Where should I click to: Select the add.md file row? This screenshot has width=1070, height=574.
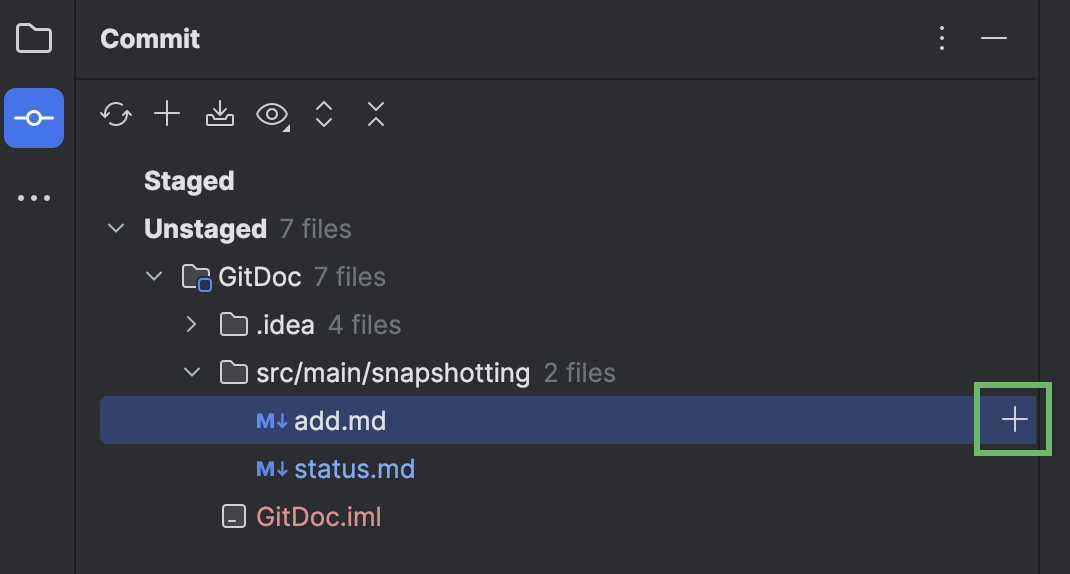tap(340, 421)
